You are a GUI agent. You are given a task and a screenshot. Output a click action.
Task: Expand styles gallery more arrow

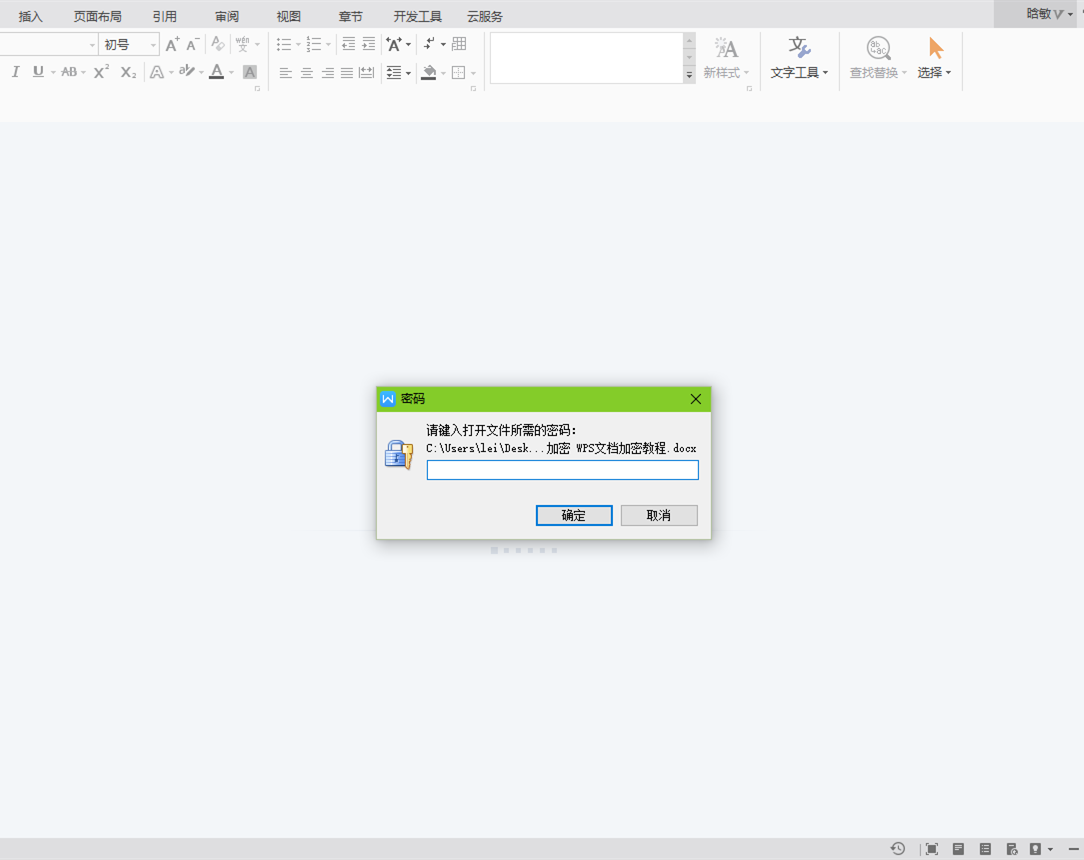pos(689,75)
